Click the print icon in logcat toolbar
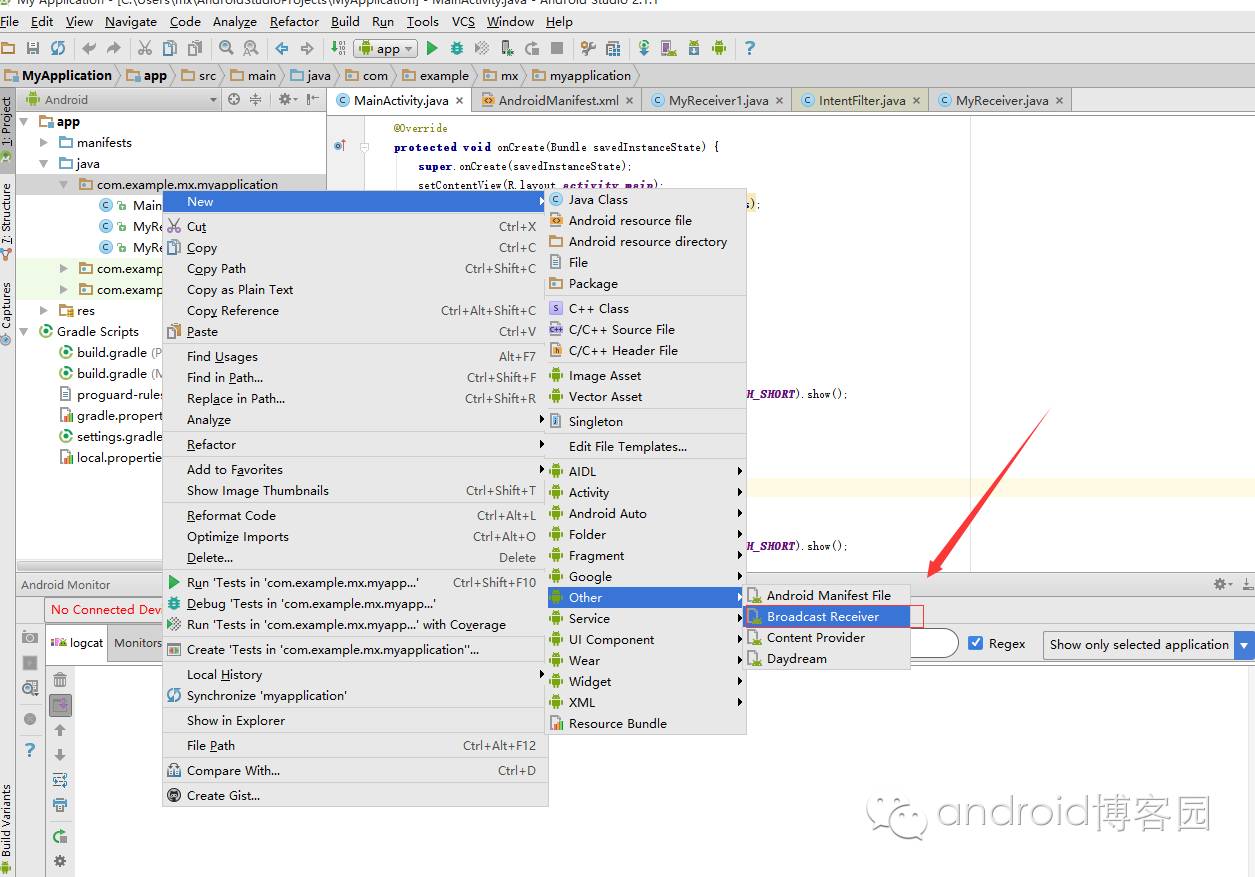The width and height of the screenshot is (1255, 877). (x=60, y=805)
